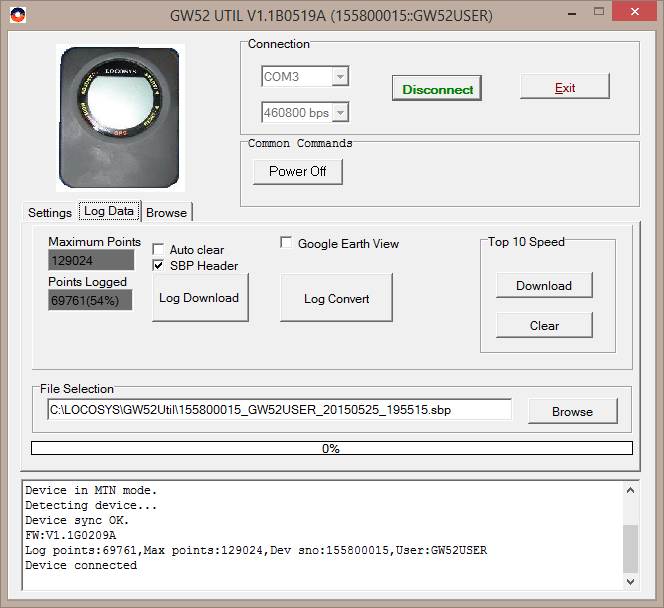Click the GPS device photo thumbnail

[x=120, y=118]
